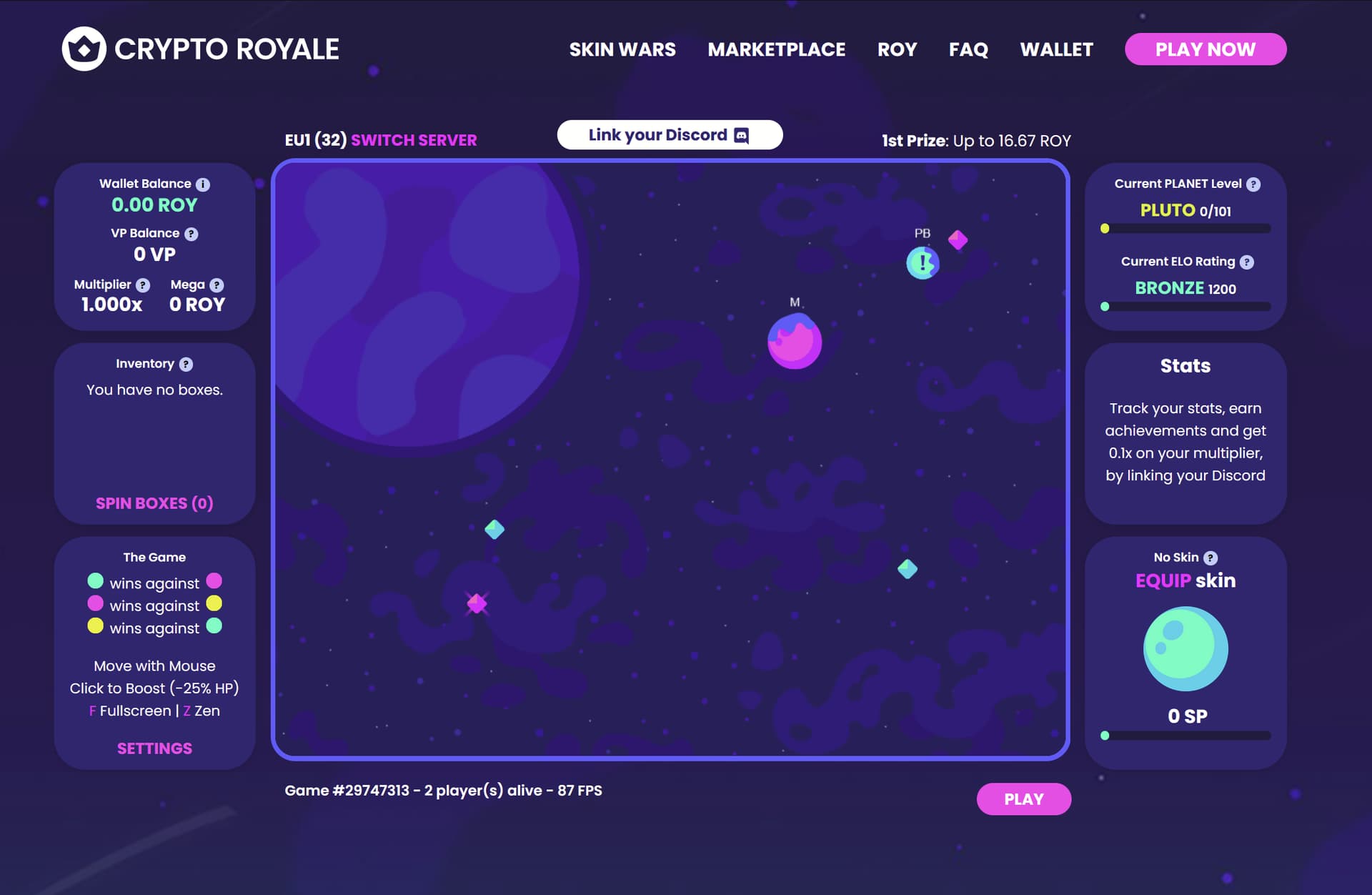
Task: Click the 'You have no boxes.' text
Action: pyautogui.click(x=154, y=390)
